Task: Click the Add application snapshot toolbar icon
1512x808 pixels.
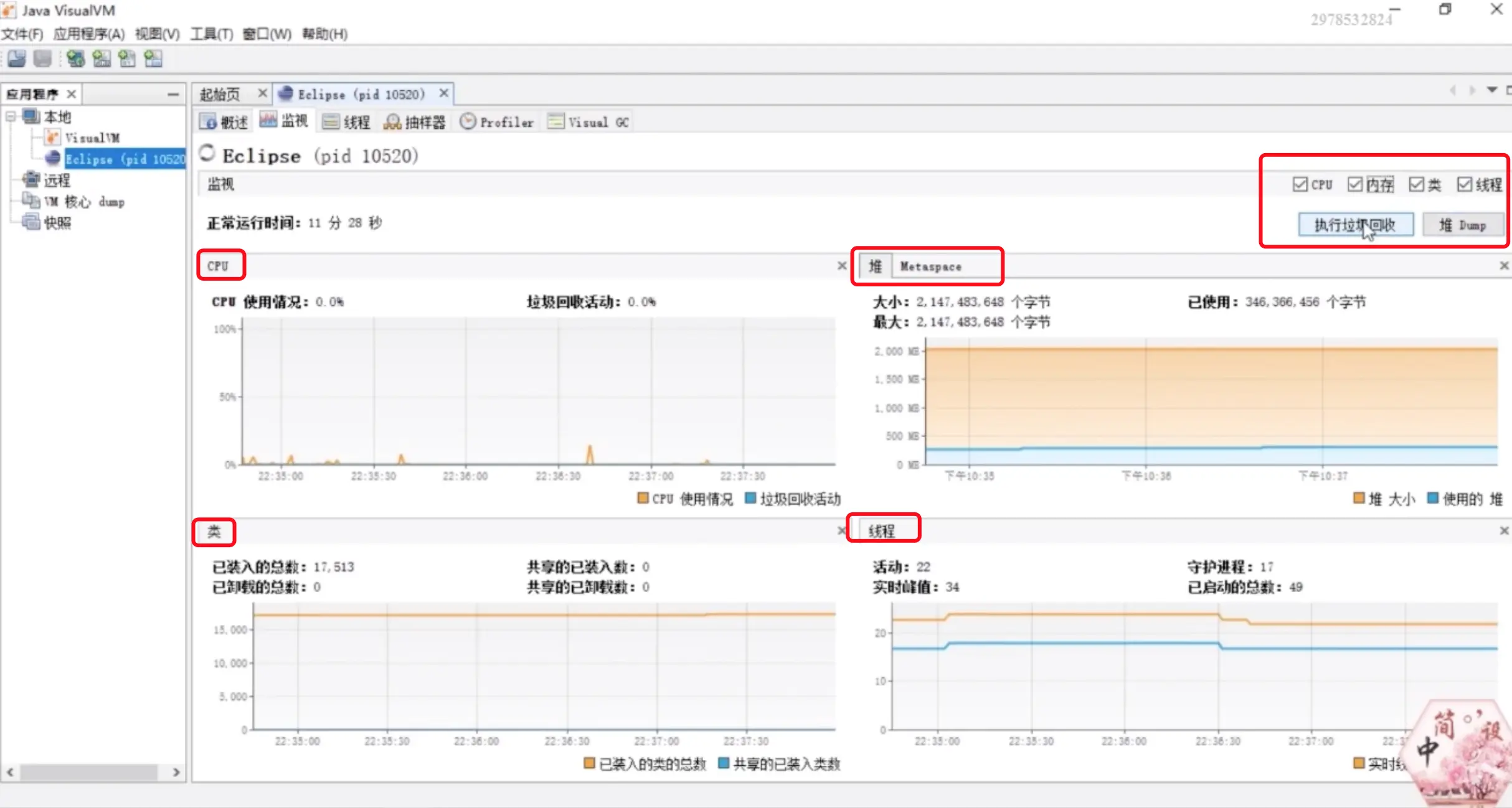Action: pos(153,59)
